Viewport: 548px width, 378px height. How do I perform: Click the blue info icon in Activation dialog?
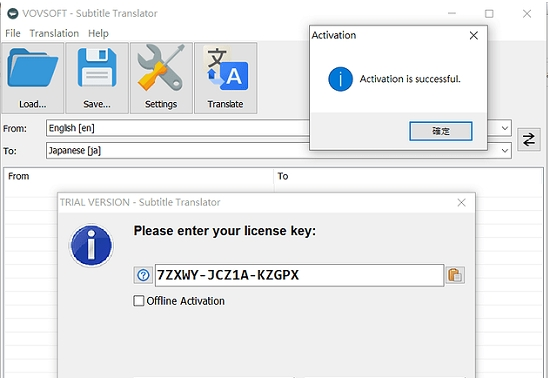tap(340, 79)
